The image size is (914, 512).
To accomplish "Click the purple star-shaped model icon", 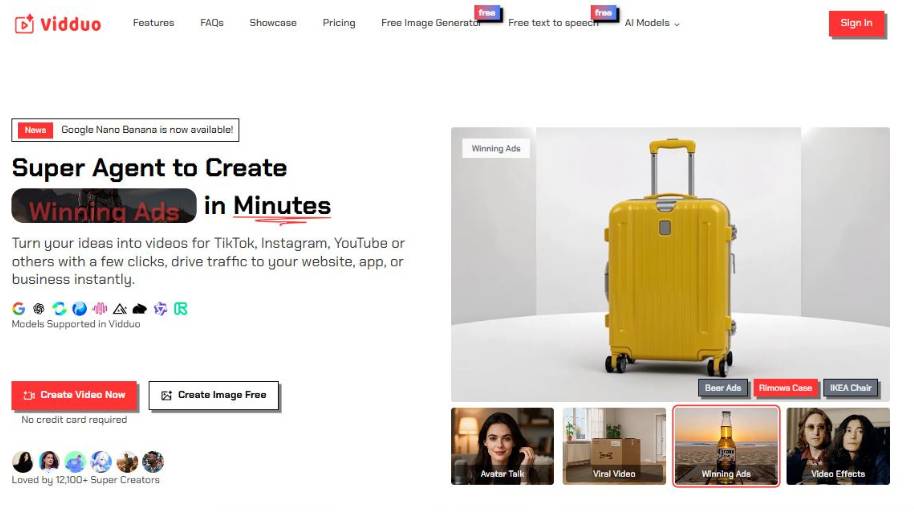I will (x=160, y=308).
